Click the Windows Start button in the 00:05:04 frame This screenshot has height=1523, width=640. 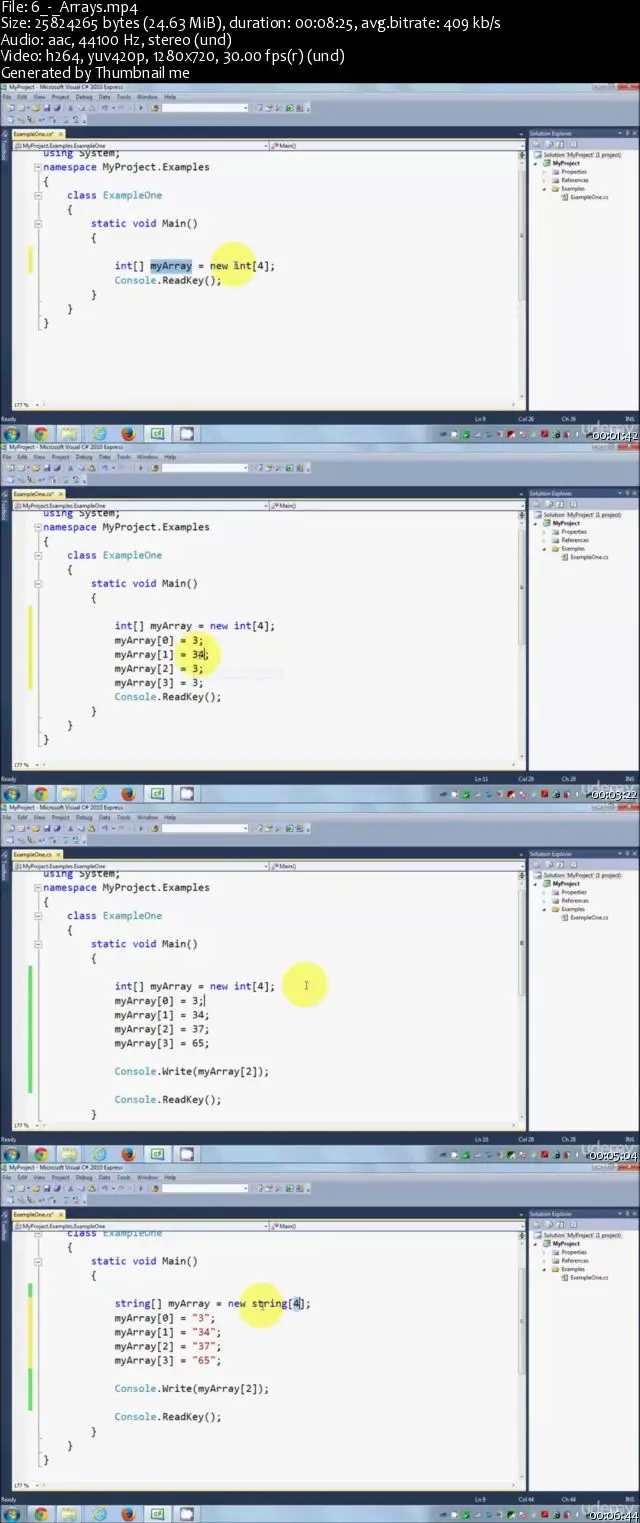(11, 1154)
